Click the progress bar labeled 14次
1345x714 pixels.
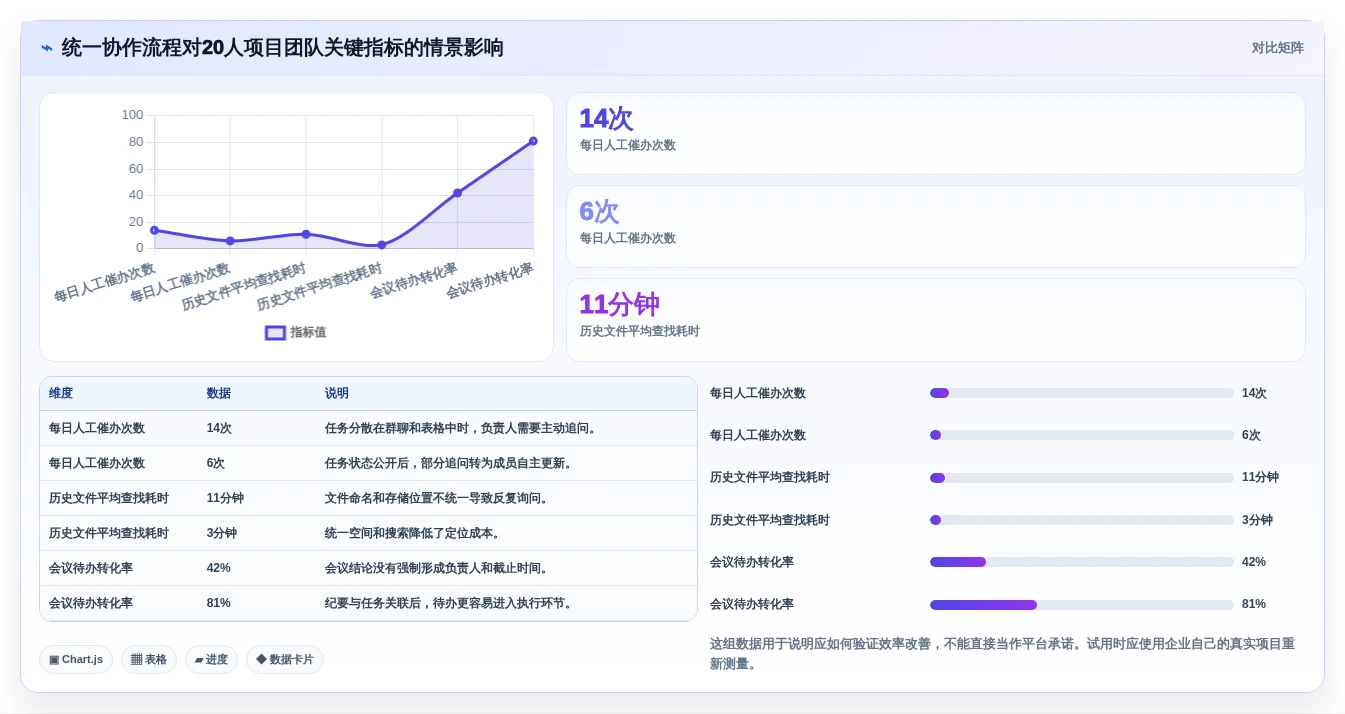click(1082, 393)
